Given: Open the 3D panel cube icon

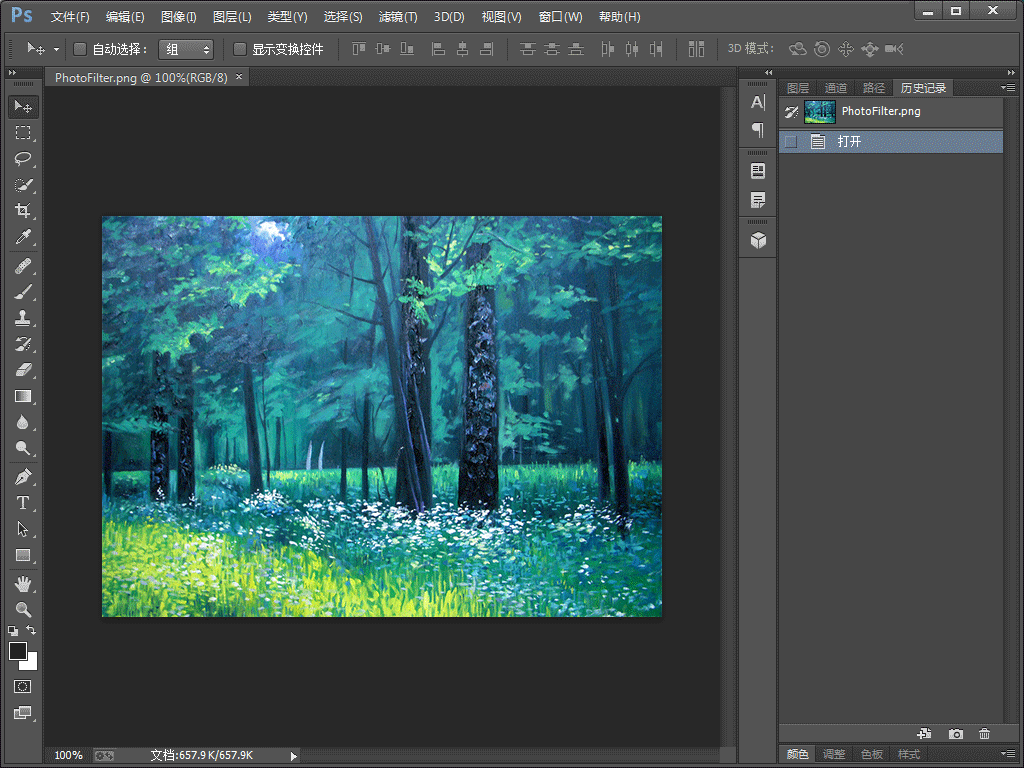Looking at the screenshot, I should pyautogui.click(x=758, y=241).
